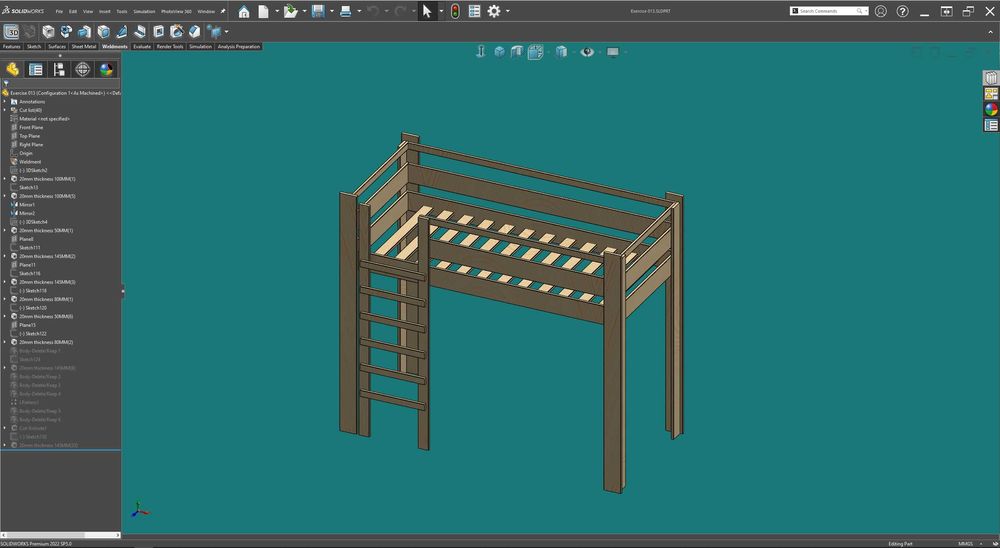Select Mirror1 in the feature tree
The image size is (1000, 548).
[27, 204]
